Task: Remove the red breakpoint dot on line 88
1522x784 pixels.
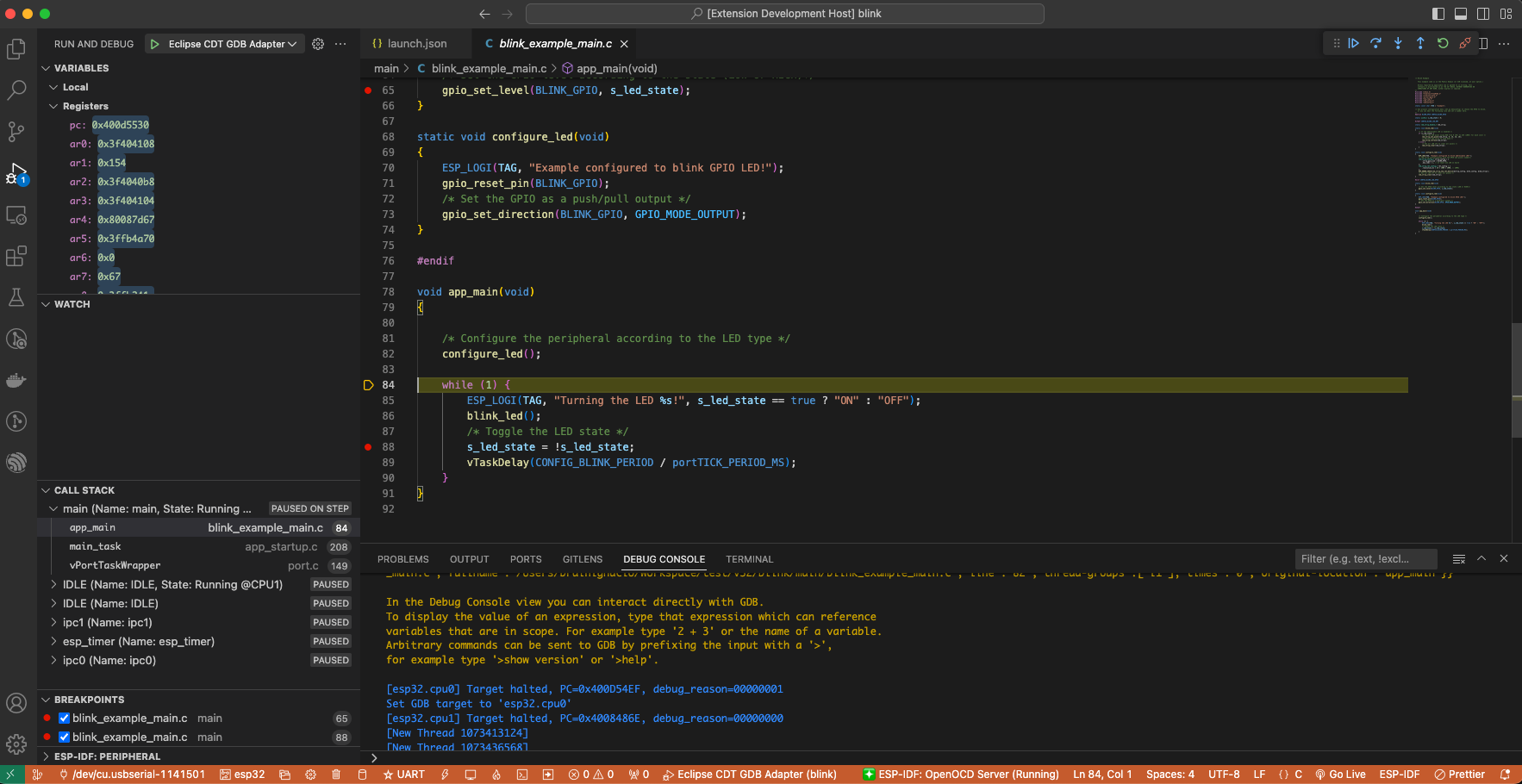Action: pyautogui.click(x=368, y=447)
